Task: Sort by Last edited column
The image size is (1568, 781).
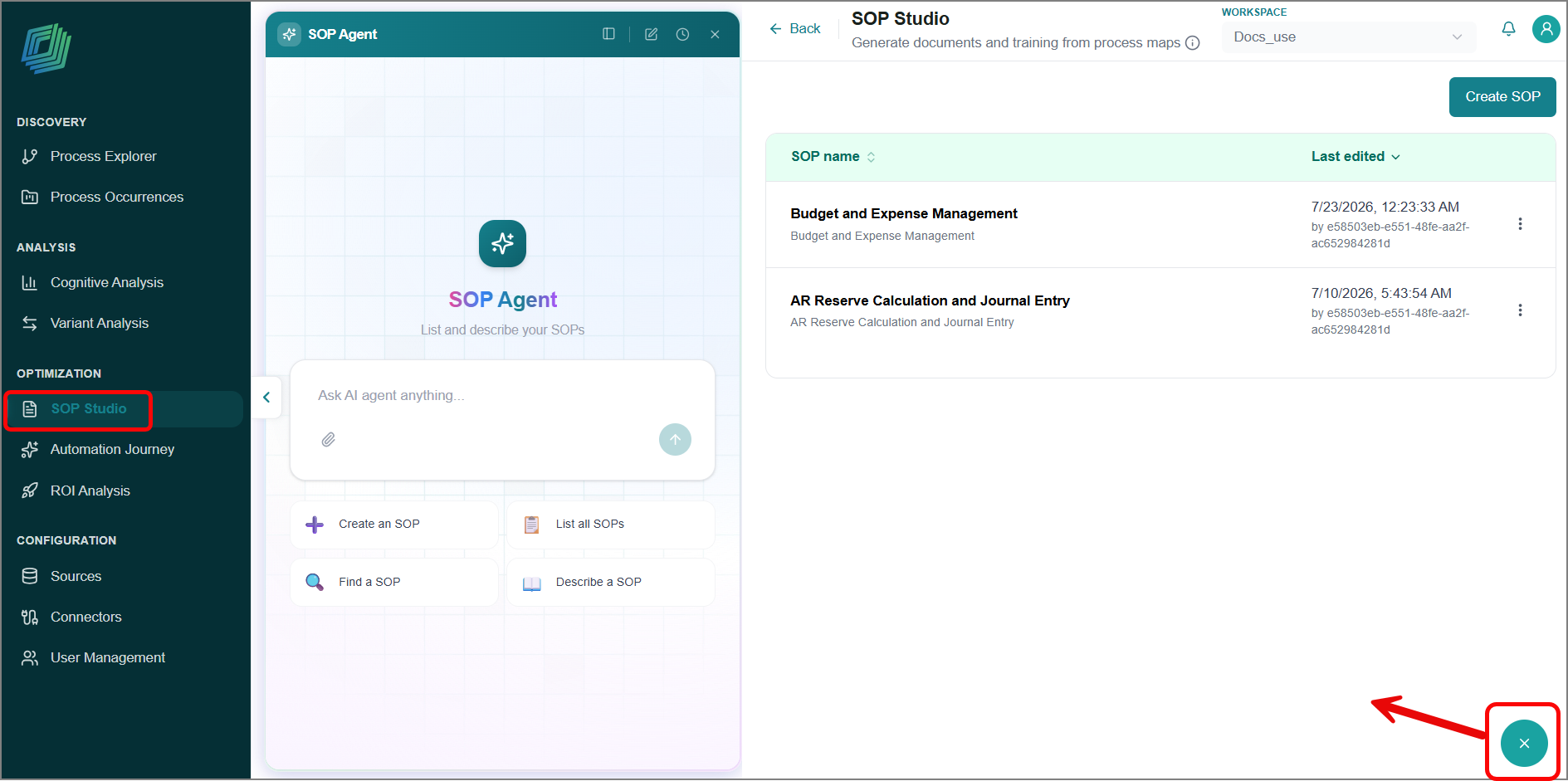Action: pyautogui.click(x=1356, y=157)
